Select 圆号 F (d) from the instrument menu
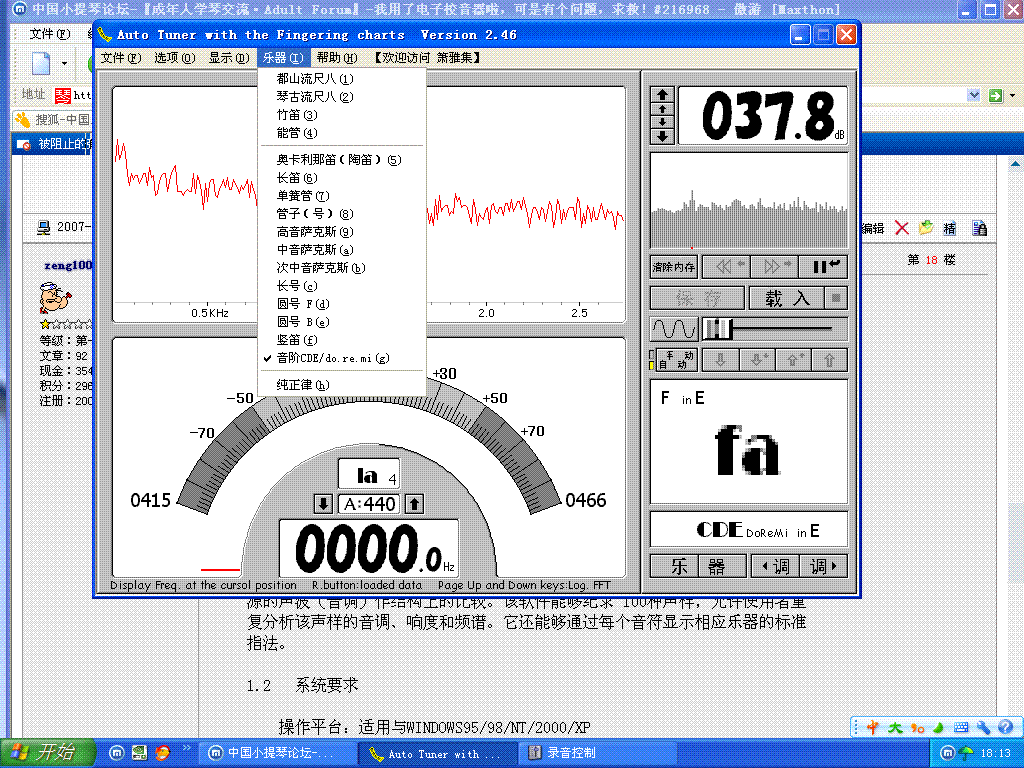Image resolution: width=1024 pixels, height=768 pixels. pyautogui.click(x=342, y=304)
